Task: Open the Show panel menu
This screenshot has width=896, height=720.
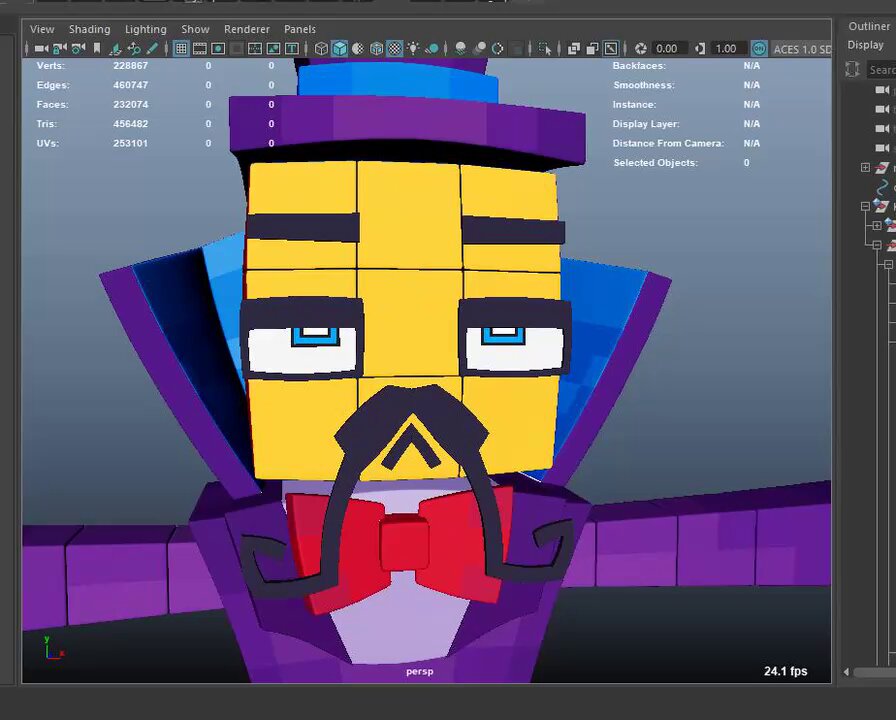Action: (195, 29)
